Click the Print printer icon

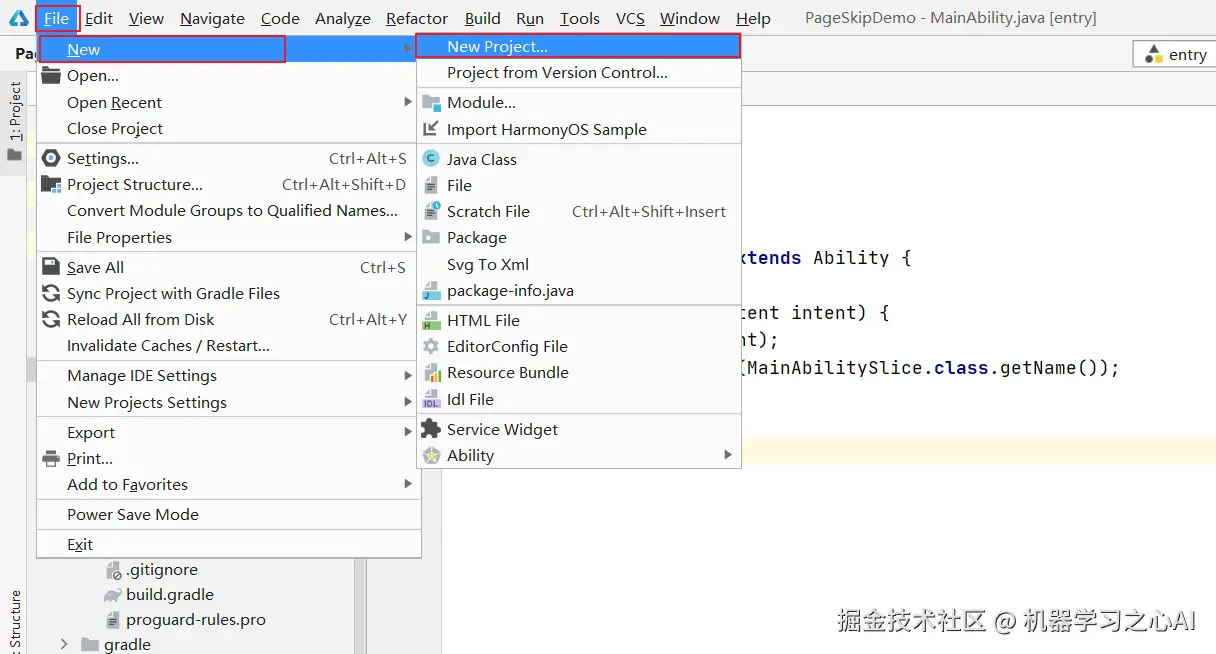[51, 458]
